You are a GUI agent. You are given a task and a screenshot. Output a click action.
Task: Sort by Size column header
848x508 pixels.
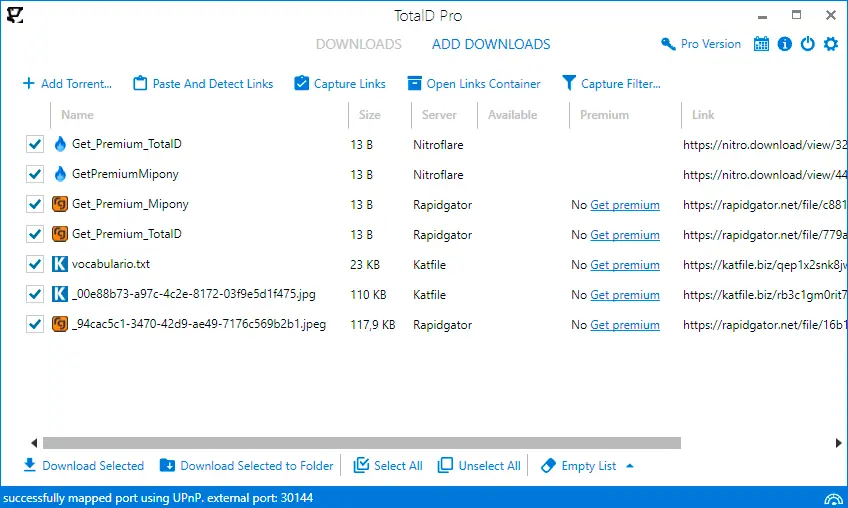pyautogui.click(x=369, y=115)
